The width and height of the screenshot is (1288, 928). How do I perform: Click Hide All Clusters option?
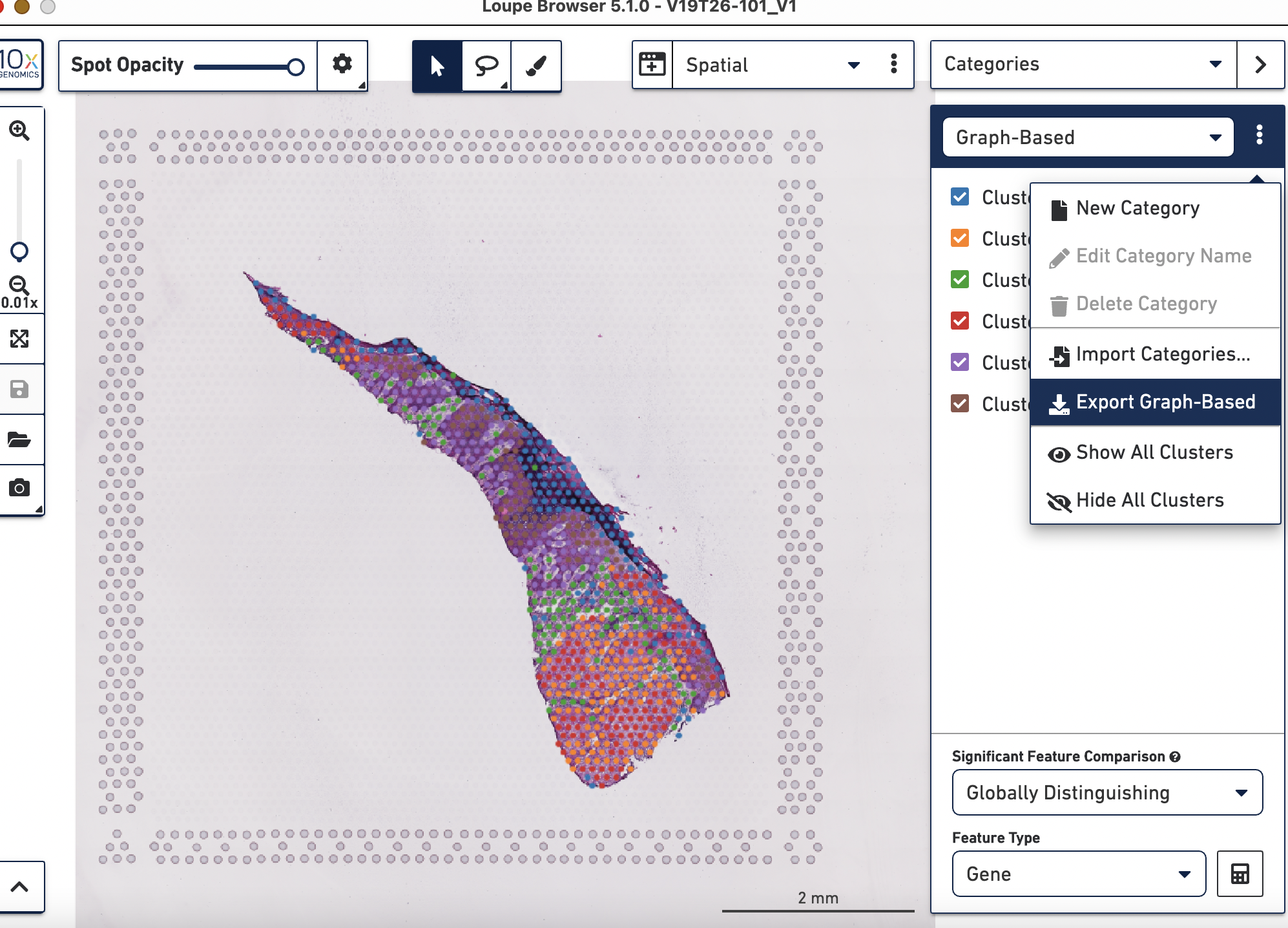1155,500
